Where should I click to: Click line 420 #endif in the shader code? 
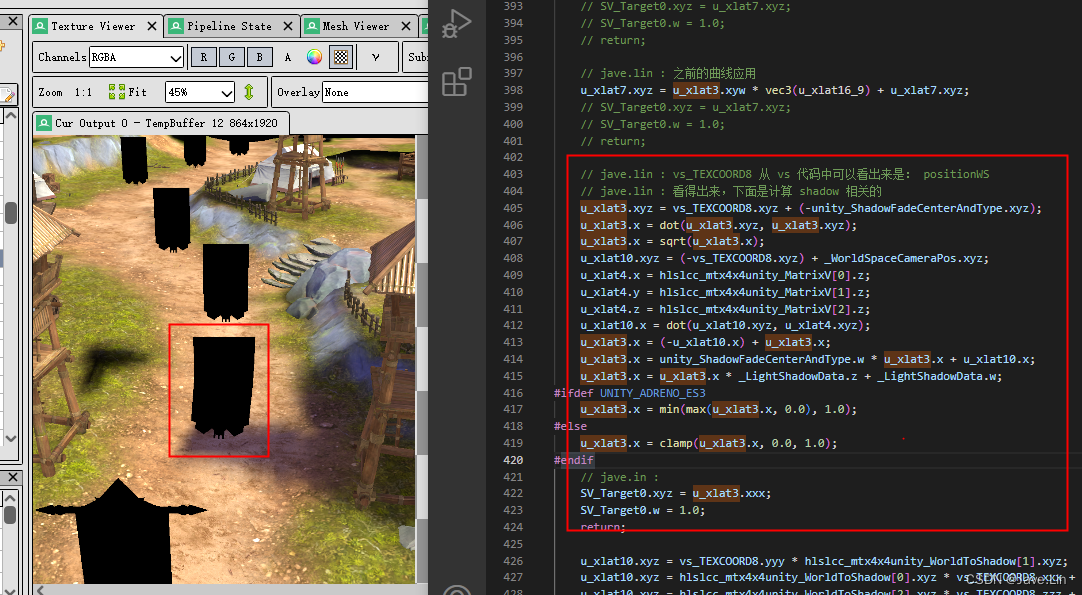click(573, 460)
